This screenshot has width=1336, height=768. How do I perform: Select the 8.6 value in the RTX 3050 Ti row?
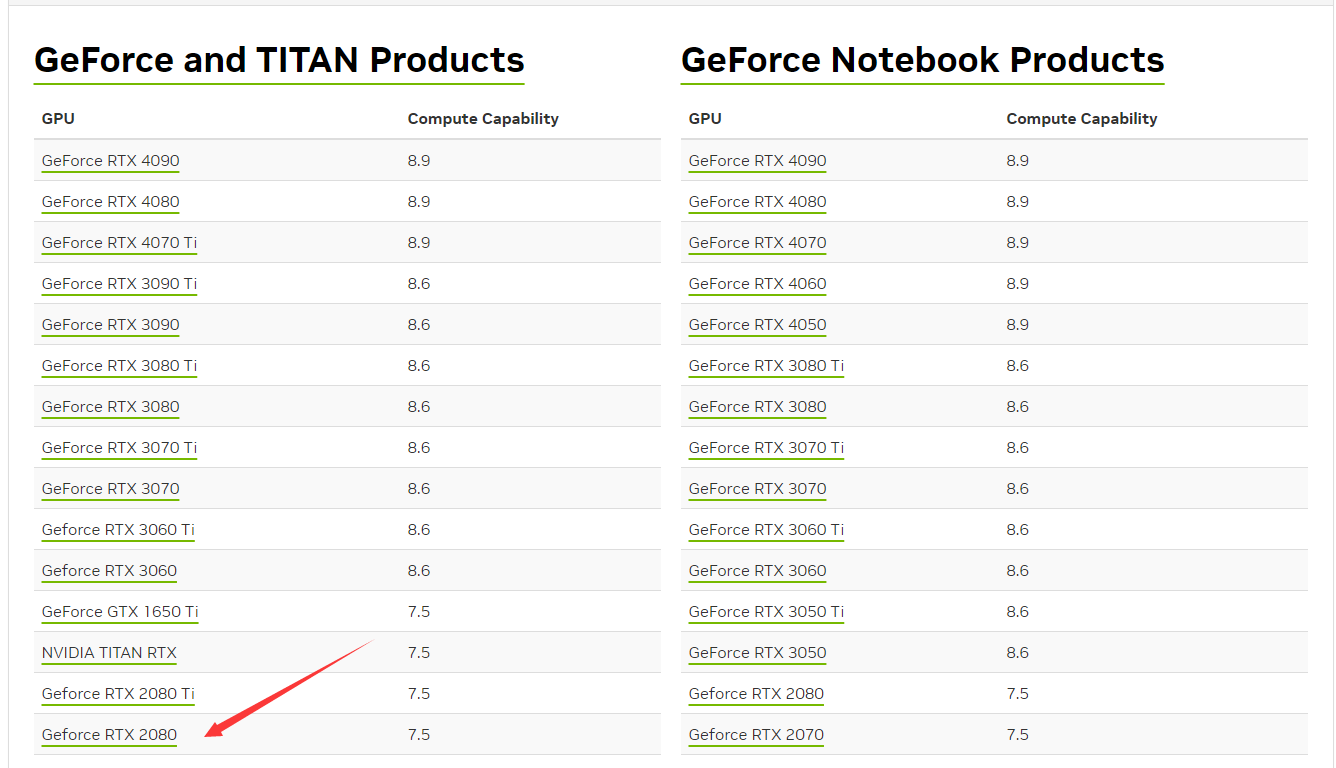(x=1018, y=612)
